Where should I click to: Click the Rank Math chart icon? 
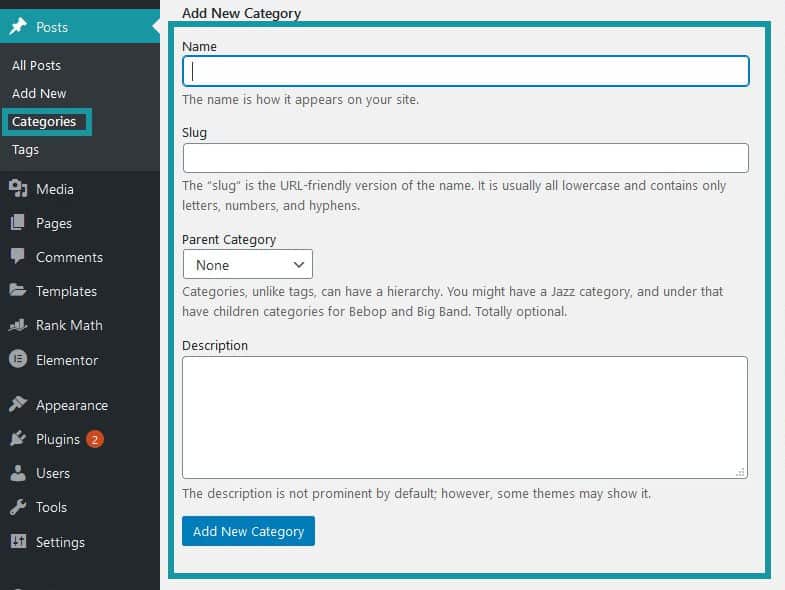(x=17, y=325)
